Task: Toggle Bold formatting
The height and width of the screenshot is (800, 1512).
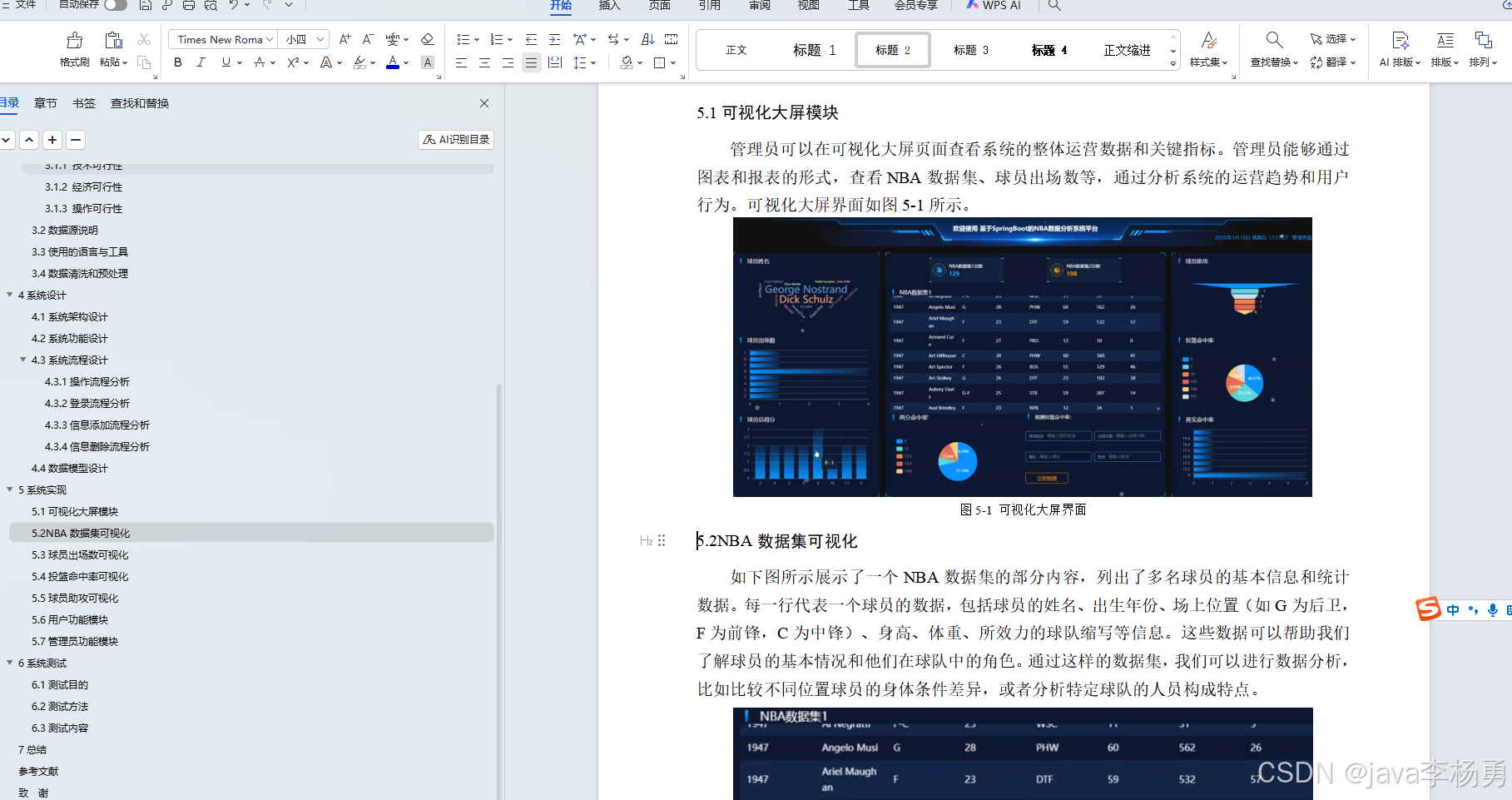Action: 177,62
